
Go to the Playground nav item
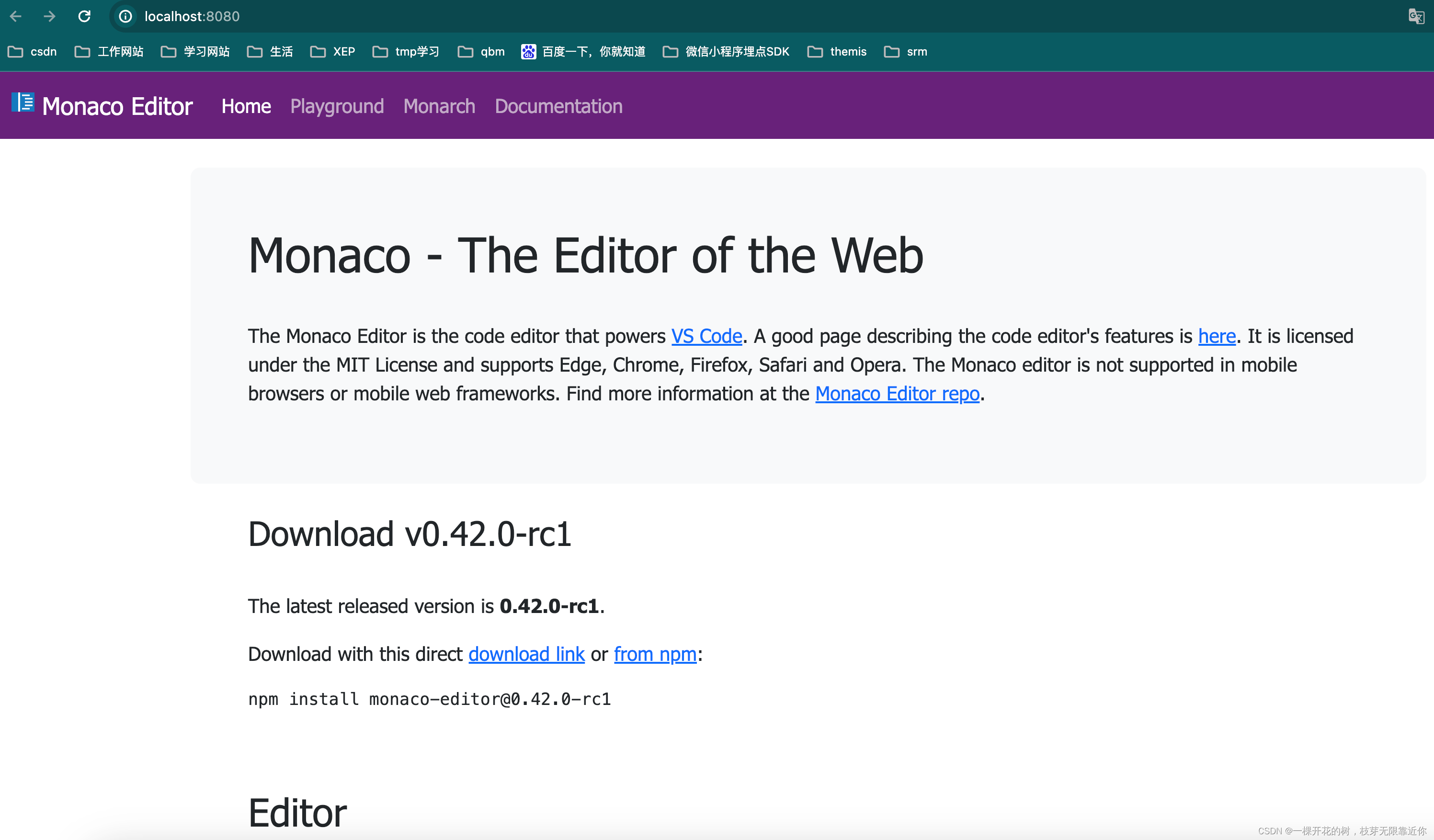click(337, 106)
